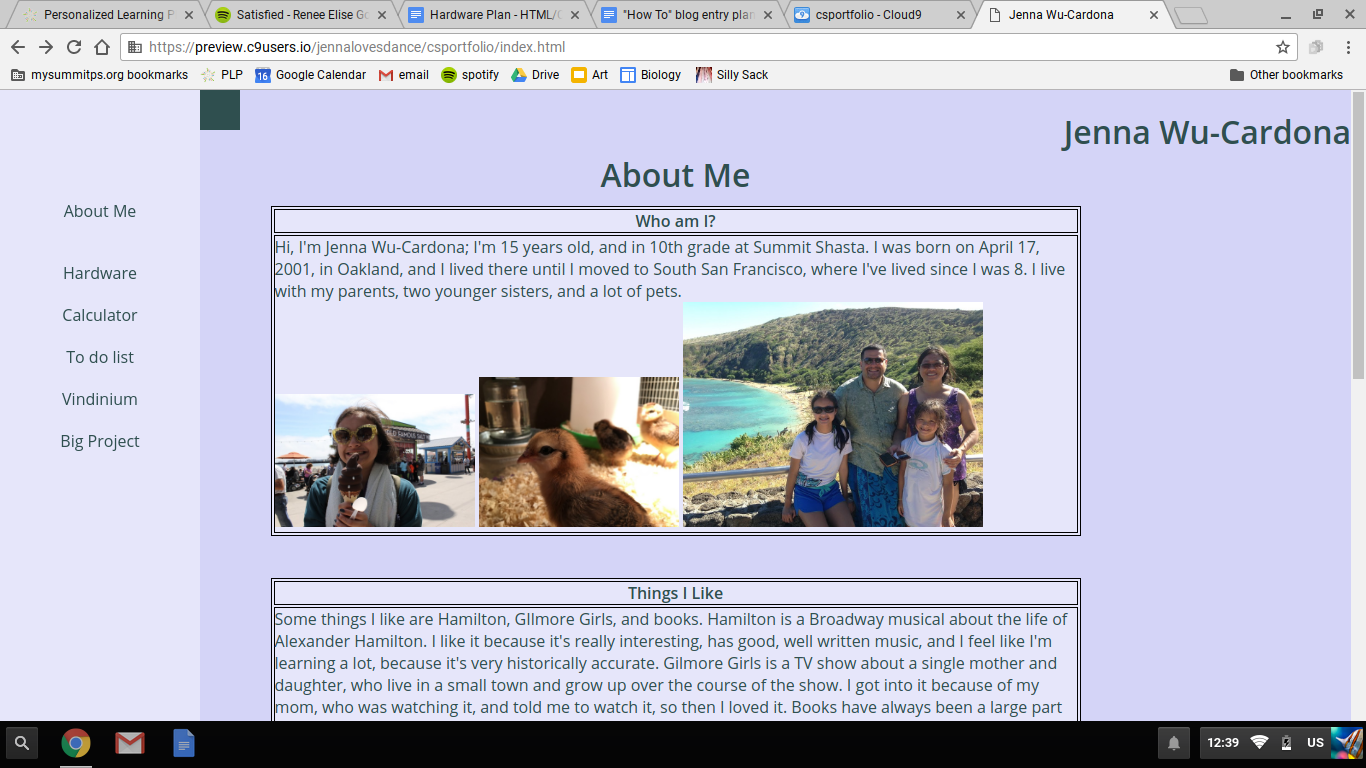This screenshot has height=768, width=1366.
Task: Open the Chrome three-dot menu
Action: (x=1347, y=47)
